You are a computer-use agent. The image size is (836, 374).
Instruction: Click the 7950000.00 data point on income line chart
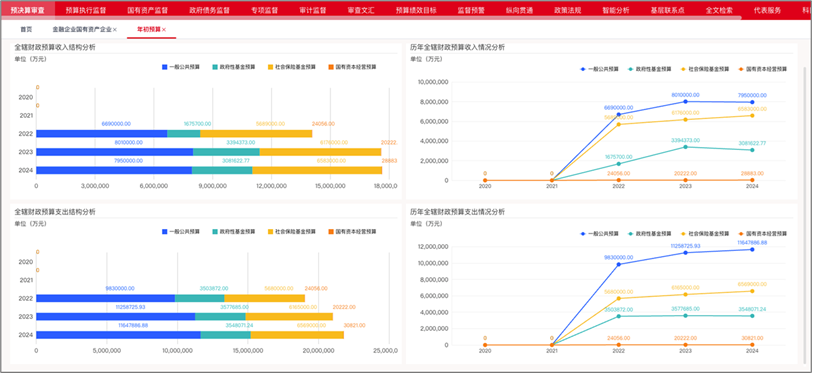[752, 102]
